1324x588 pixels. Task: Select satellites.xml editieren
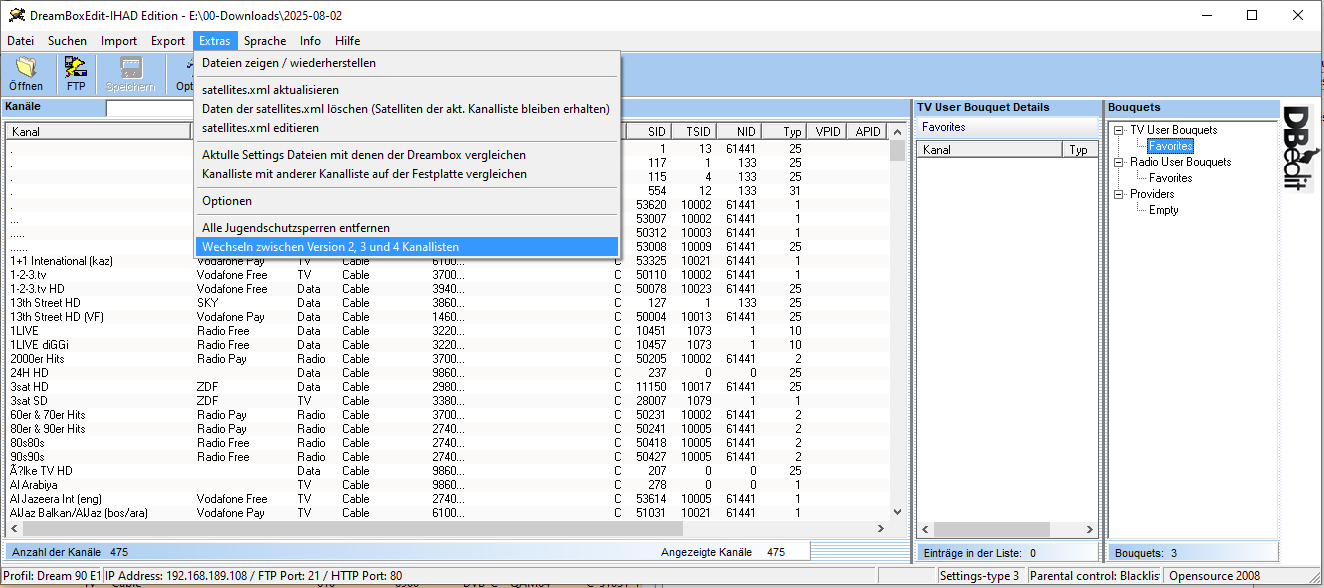[x=407, y=128]
